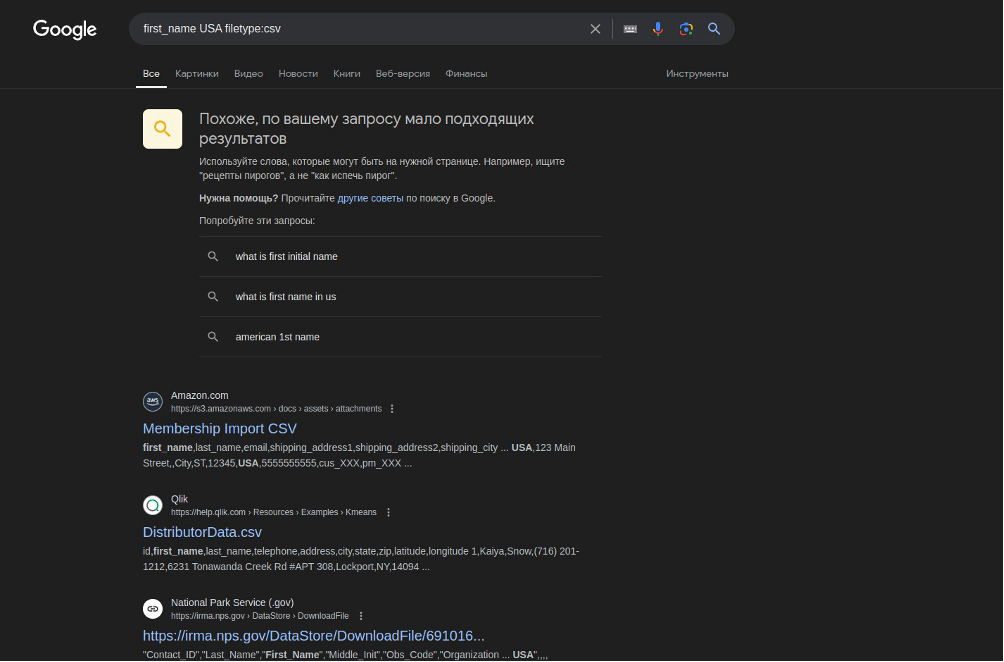Click the Qlik result favicon

coord(153,505)
